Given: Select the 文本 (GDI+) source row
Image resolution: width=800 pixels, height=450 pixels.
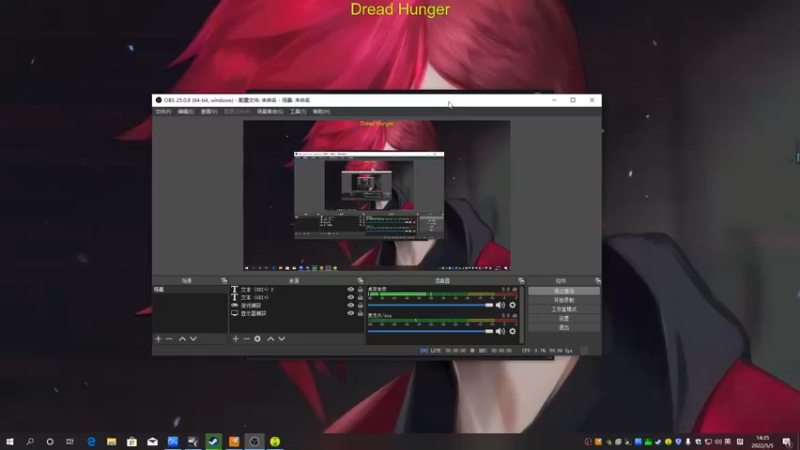Looking at the screenshot, I should [x=296, y=297].
